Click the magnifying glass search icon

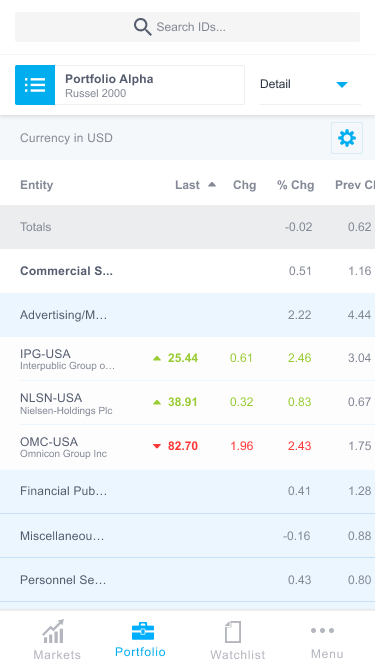coord(142,27)
